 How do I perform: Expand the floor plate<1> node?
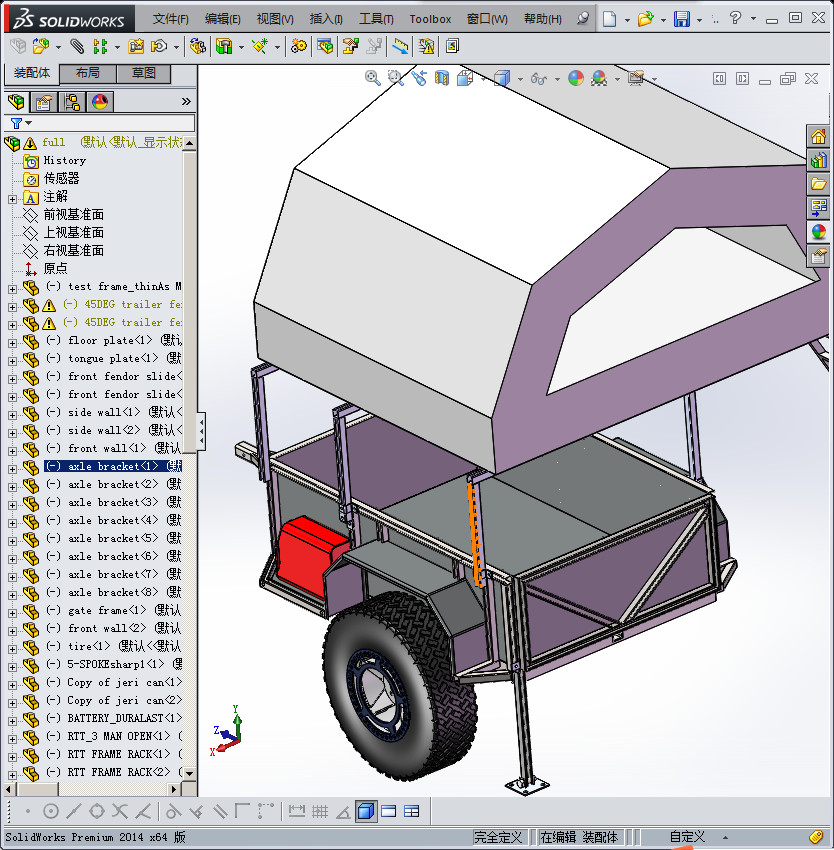point(12,343)
